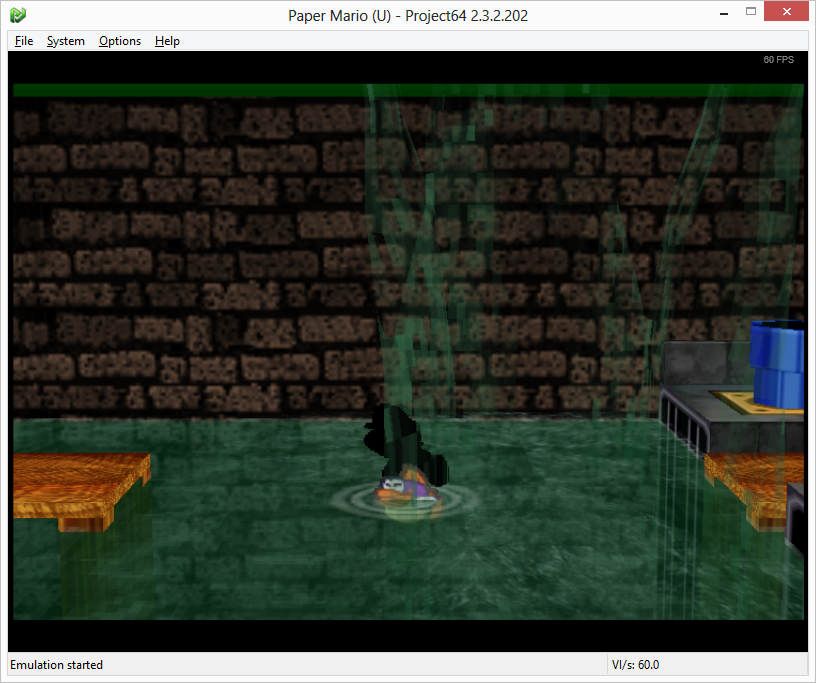Click the VI/s: 60.0 status indicator
This screenshot has width=816, height=683.
pos(637,664)
